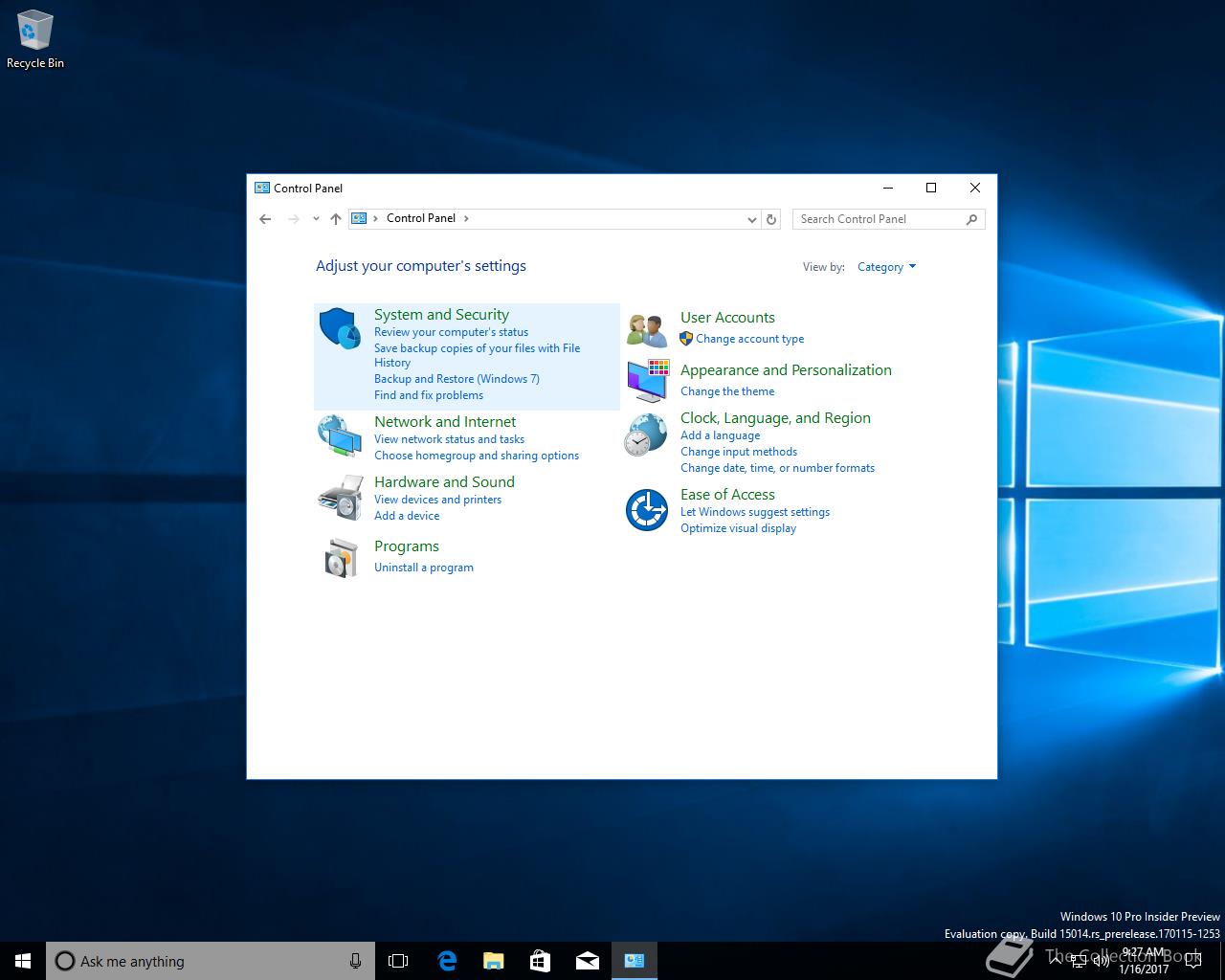The image size is (1225, 980).
Task: Open the Network and Internet globe icon
Action: tap(340, 435)
